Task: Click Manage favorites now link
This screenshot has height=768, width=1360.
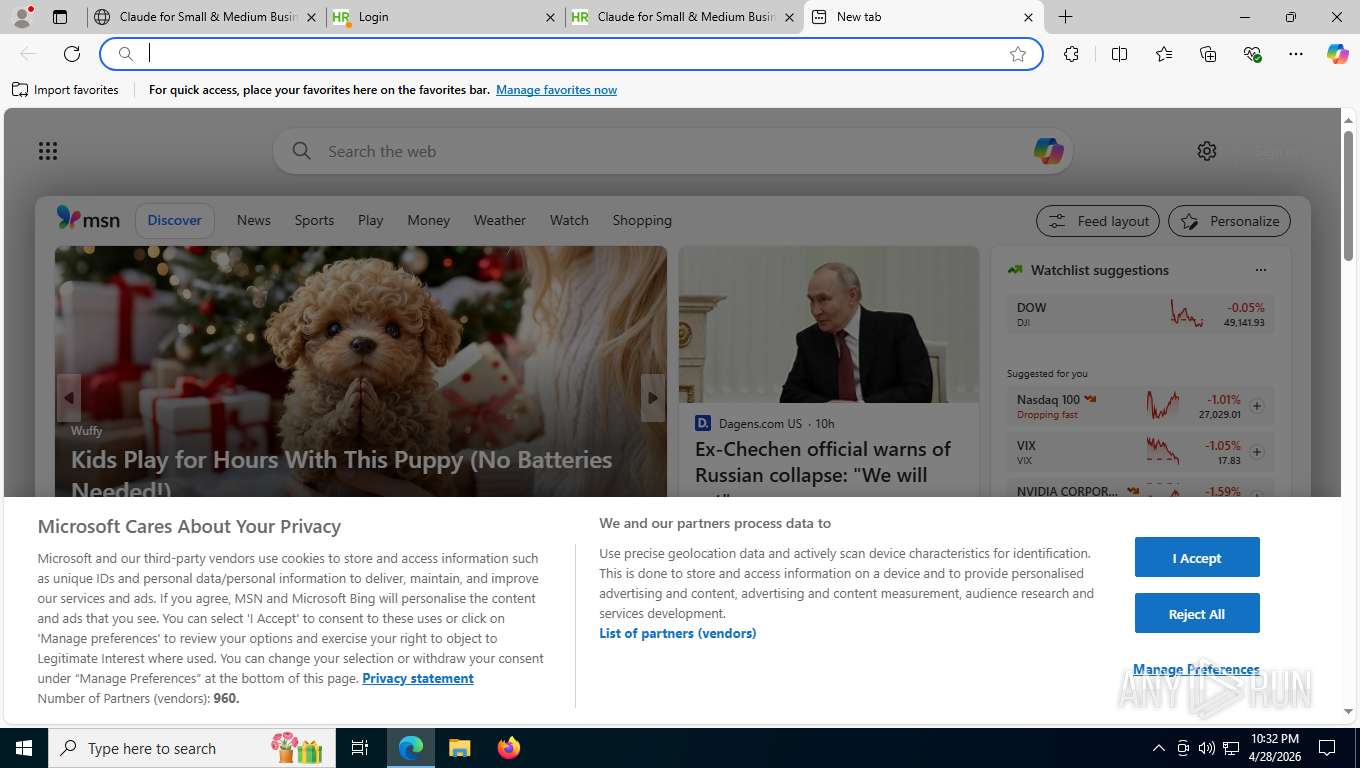Action: [x=557, y=90]
